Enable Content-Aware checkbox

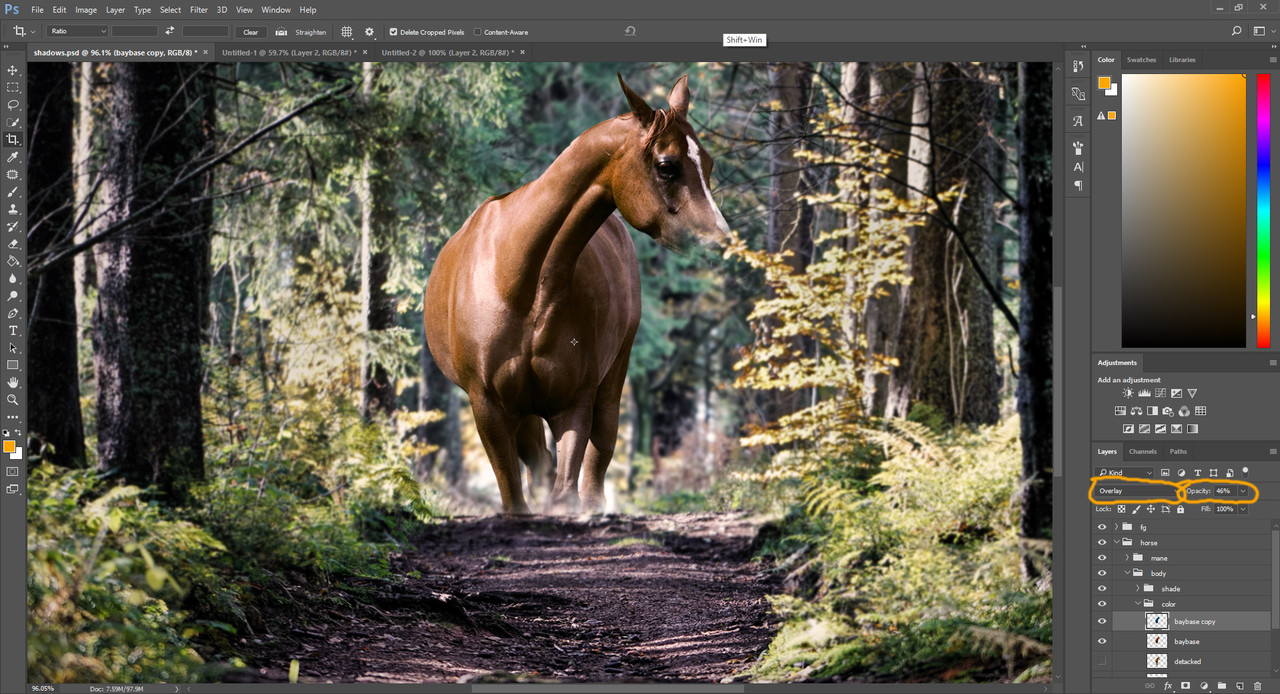pyautogui.click(x=477, y=32)
